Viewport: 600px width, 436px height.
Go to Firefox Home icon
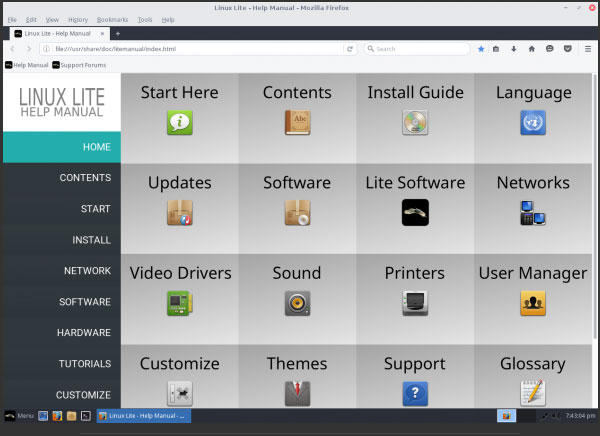point(532,49)
